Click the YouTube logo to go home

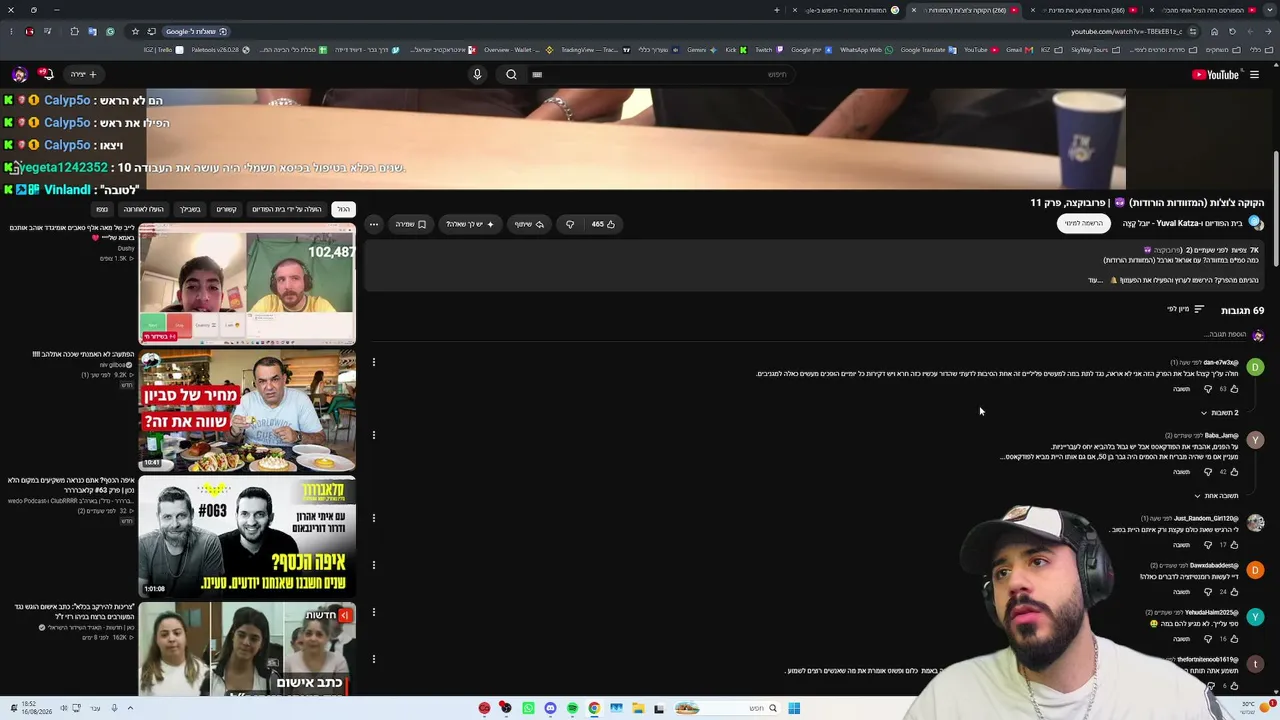click(1215, 74)
